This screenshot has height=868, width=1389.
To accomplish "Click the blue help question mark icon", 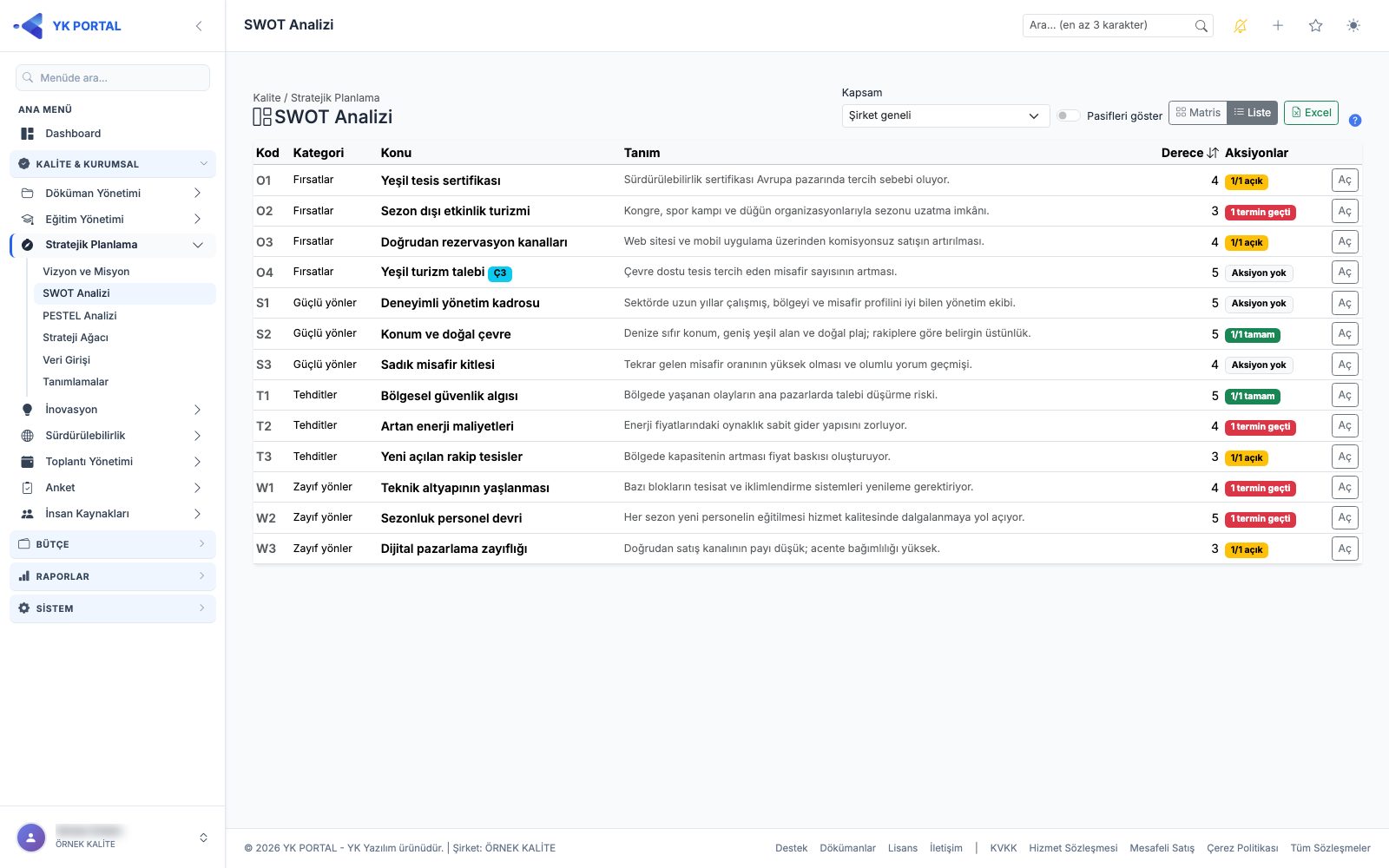I will (x=1355, y=120).
